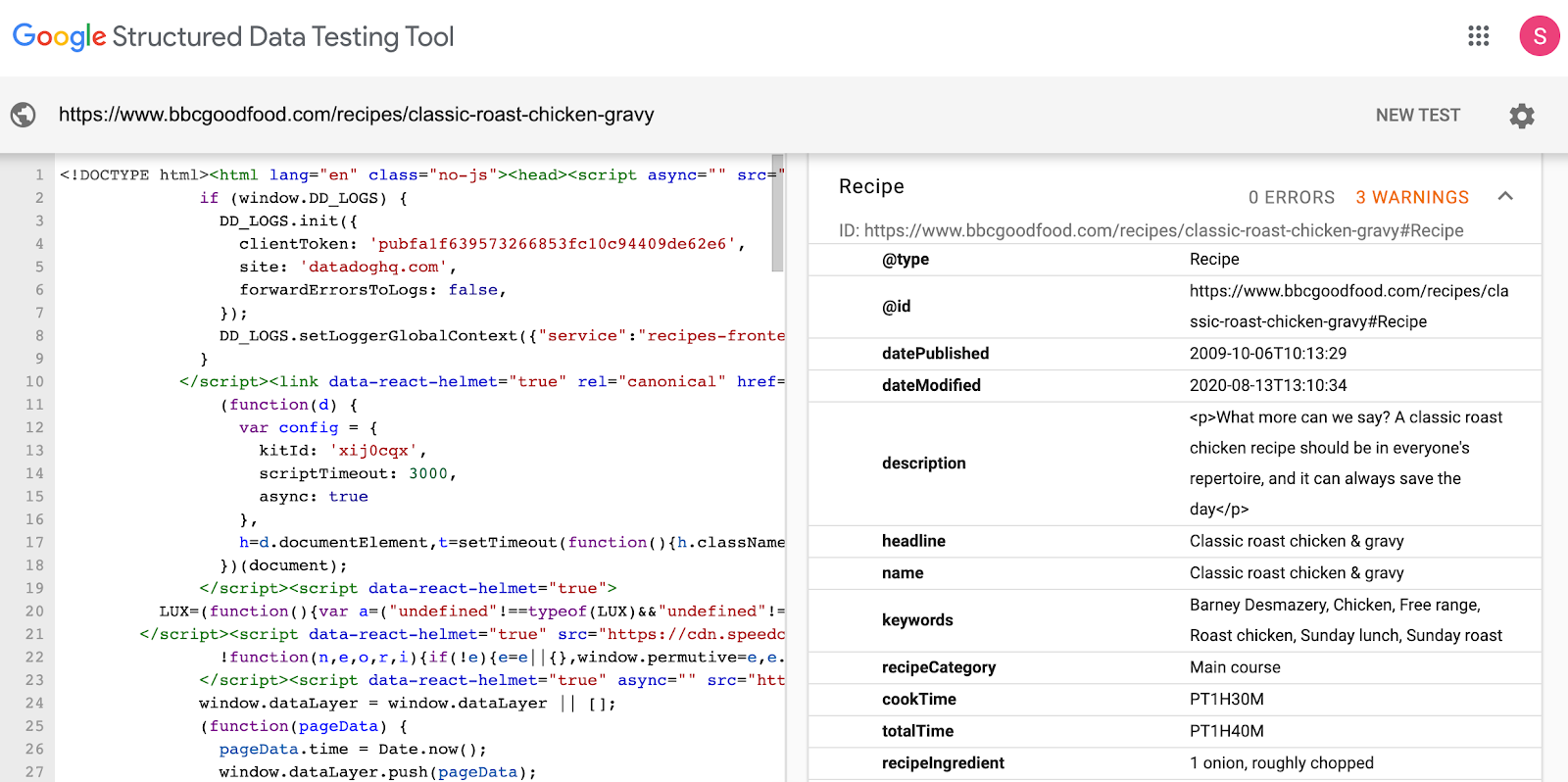This screenshot has height=782, width=1568.
Task: Select the value 2009-10-06T10:13:29
Action: click(x=1268, y=353)
